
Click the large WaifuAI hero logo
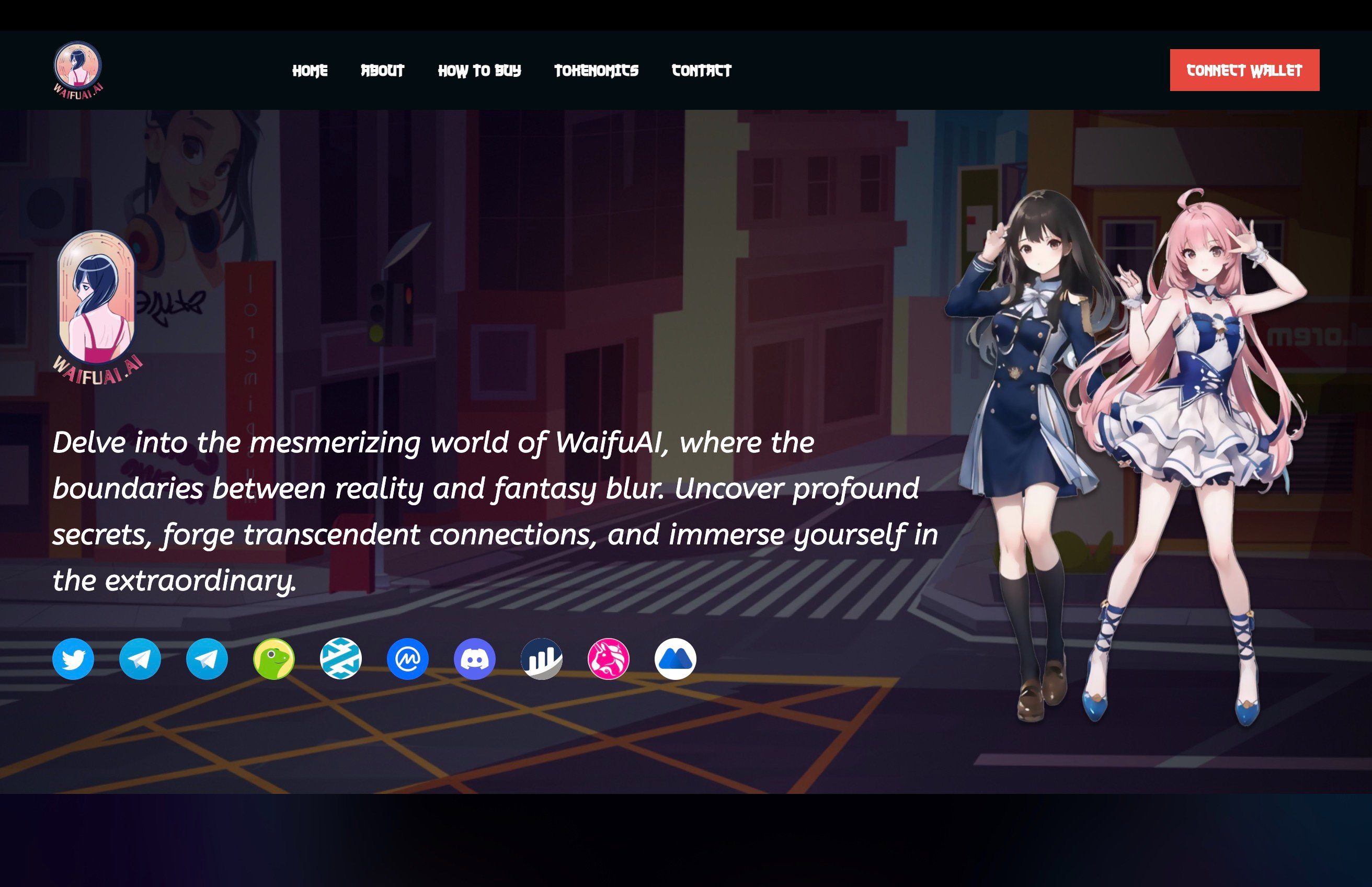point(97,307)
